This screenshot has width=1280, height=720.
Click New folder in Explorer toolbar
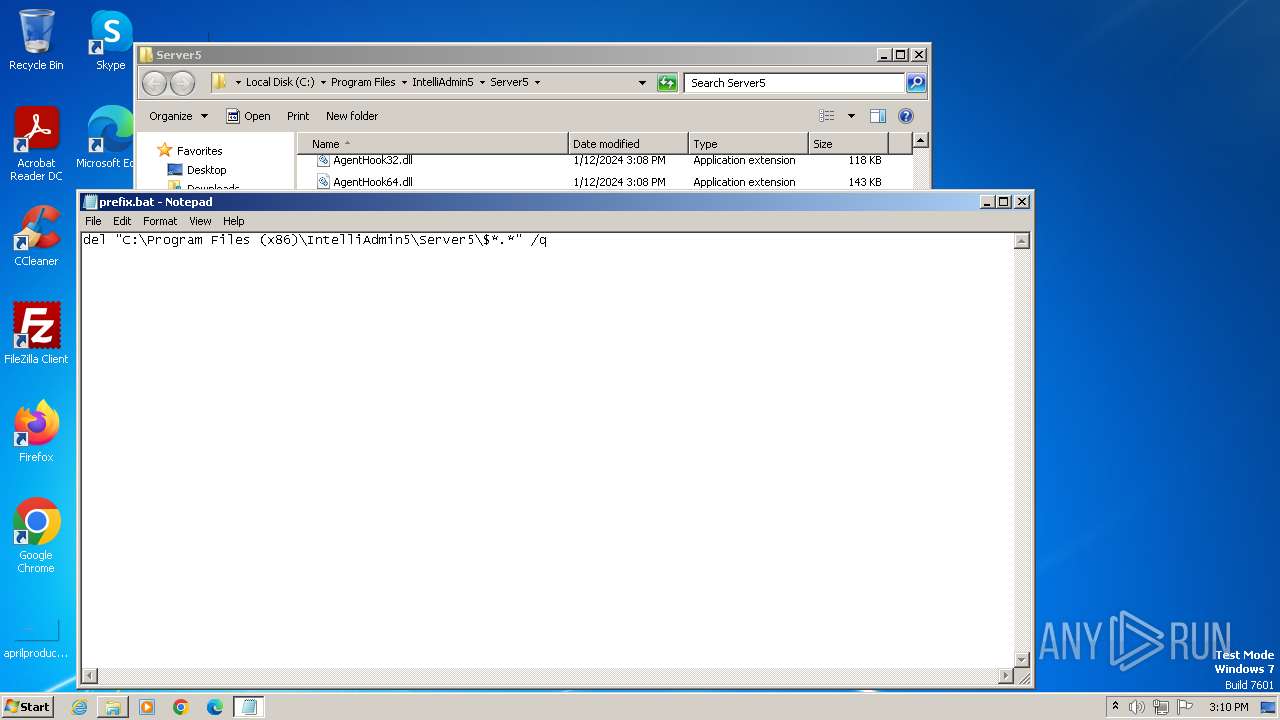click(x=352, y=116)
